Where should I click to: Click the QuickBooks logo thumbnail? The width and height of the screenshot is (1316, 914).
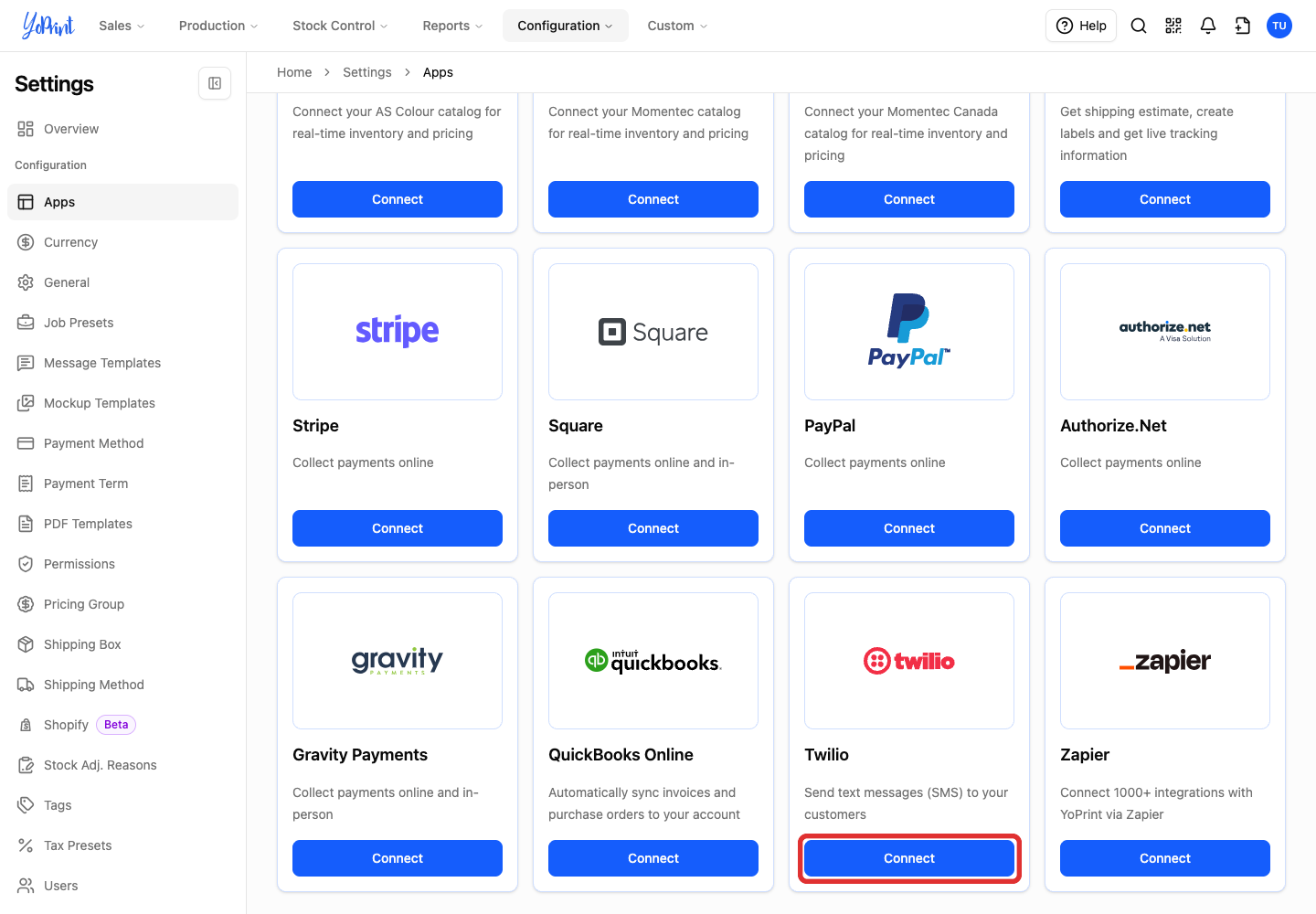pyautogui.click(x=653, y=661)
